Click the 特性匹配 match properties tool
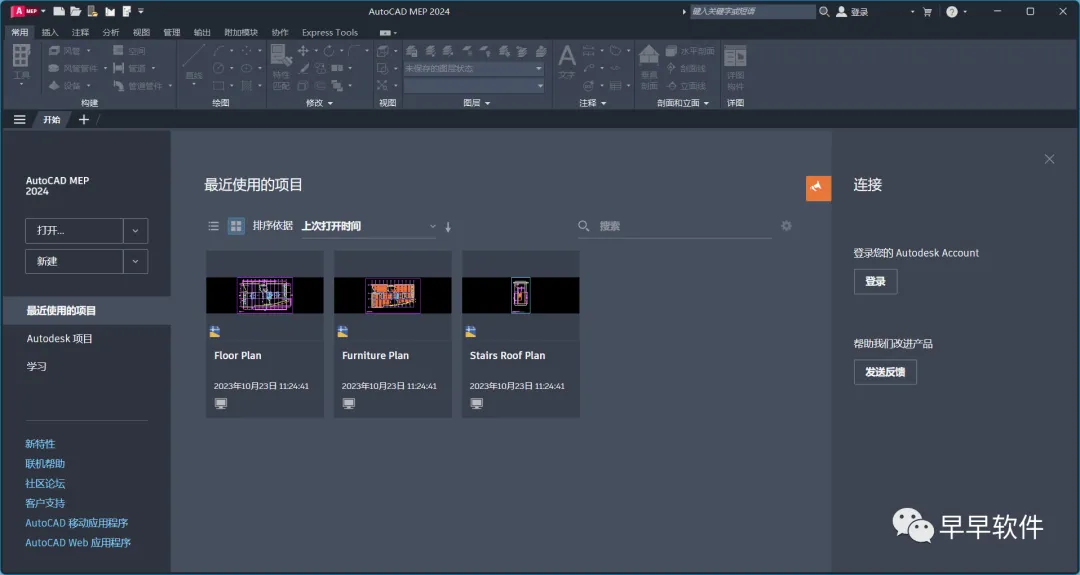Viewport: 1080px width, 575px height. click(281, 67)
